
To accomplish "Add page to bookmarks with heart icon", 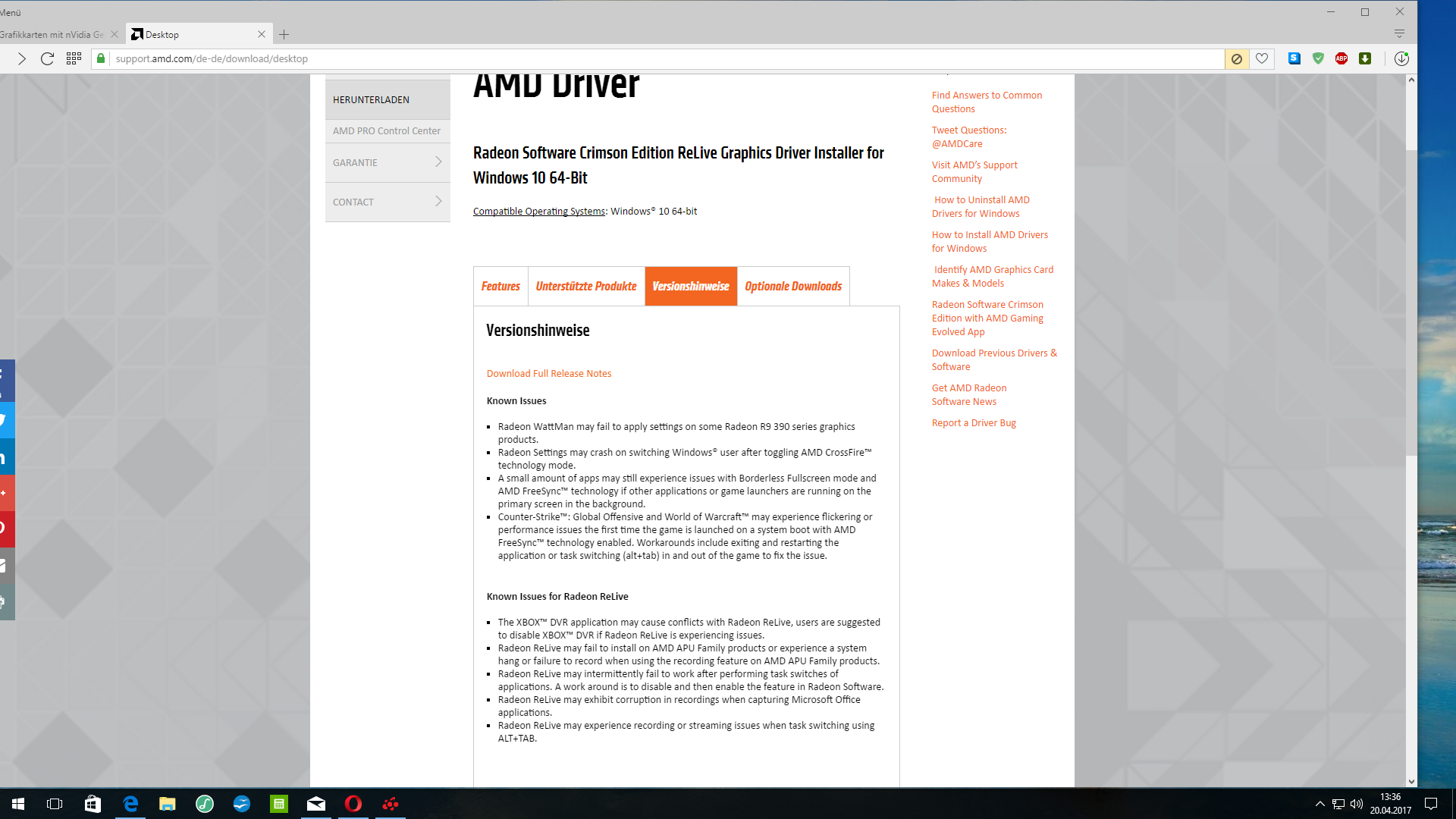I will (1262, 58).
